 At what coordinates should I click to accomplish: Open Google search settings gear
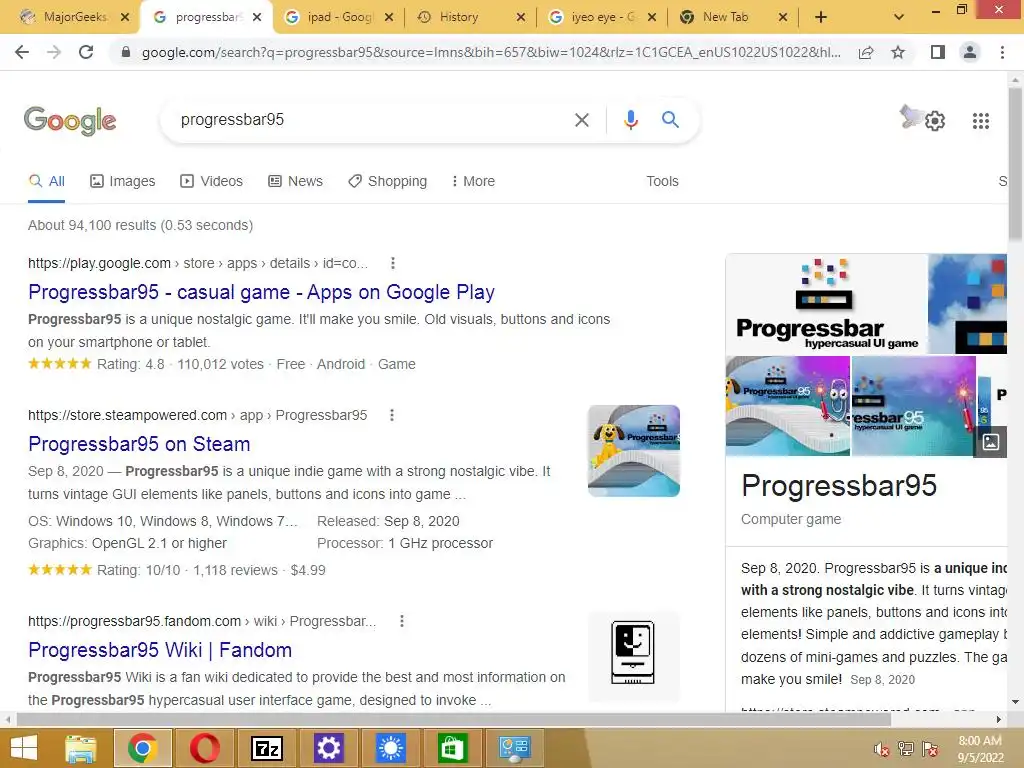pyautogui.click(x=935, y=121)
